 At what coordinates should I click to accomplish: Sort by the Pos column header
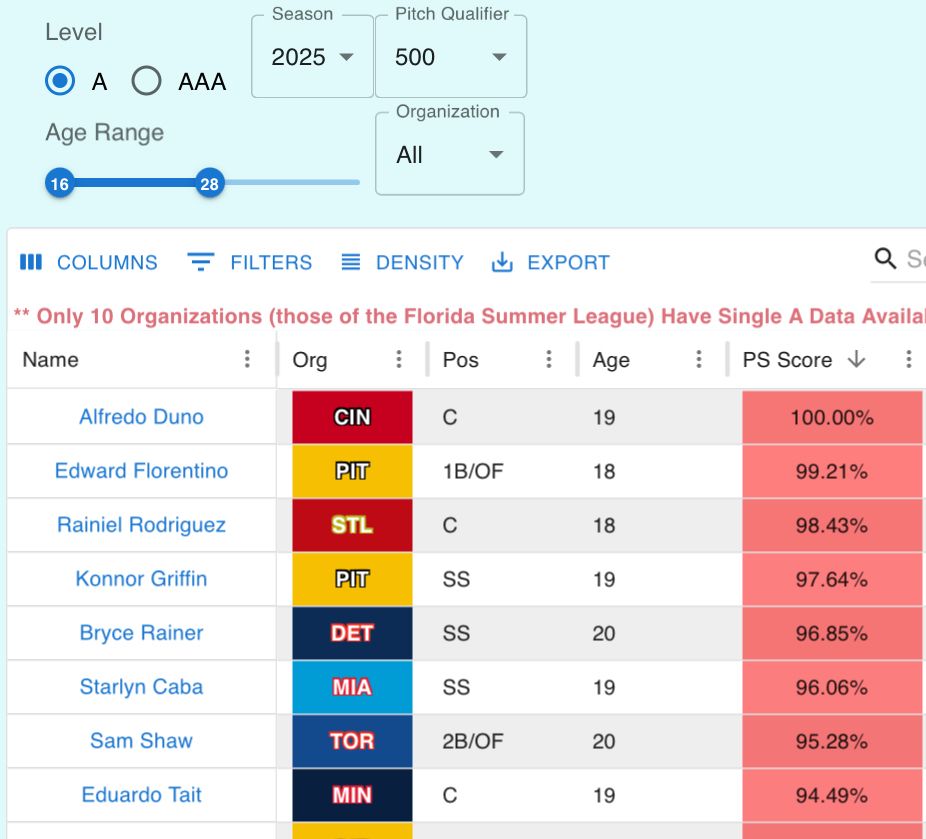tap(461, 360)
